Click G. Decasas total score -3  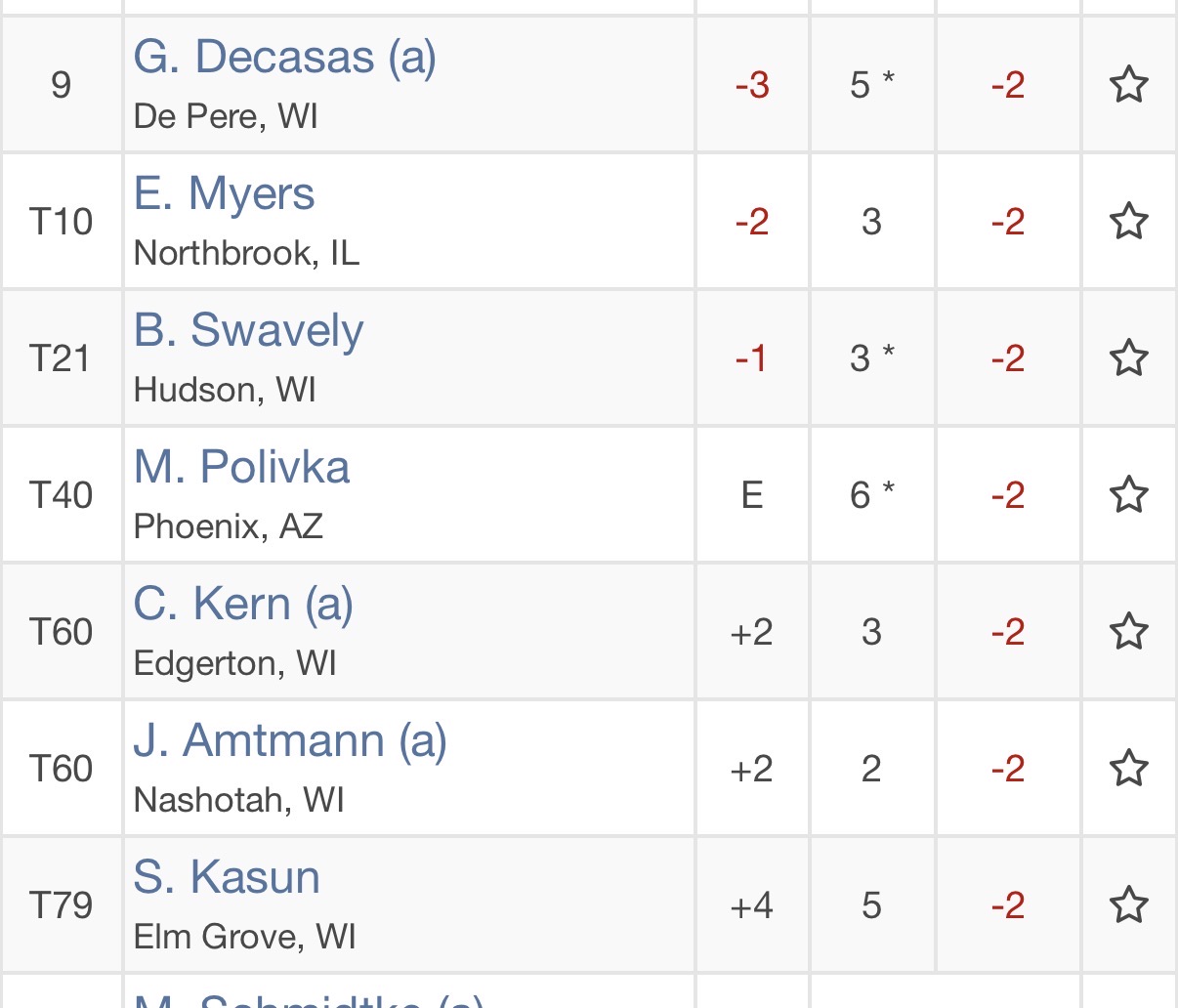point(752,85)
